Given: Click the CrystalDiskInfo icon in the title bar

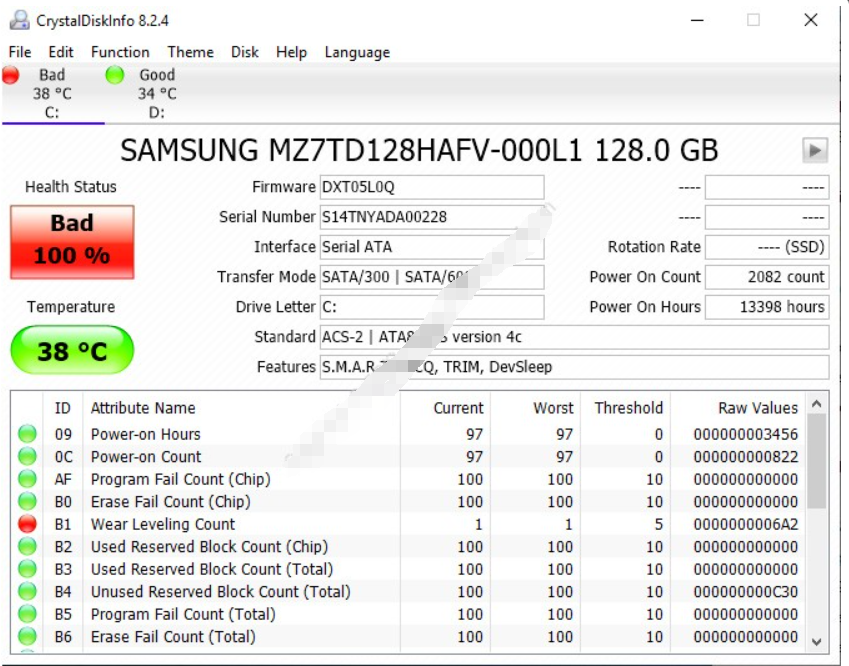Looking at the screenshot, I should click(18, 19).
